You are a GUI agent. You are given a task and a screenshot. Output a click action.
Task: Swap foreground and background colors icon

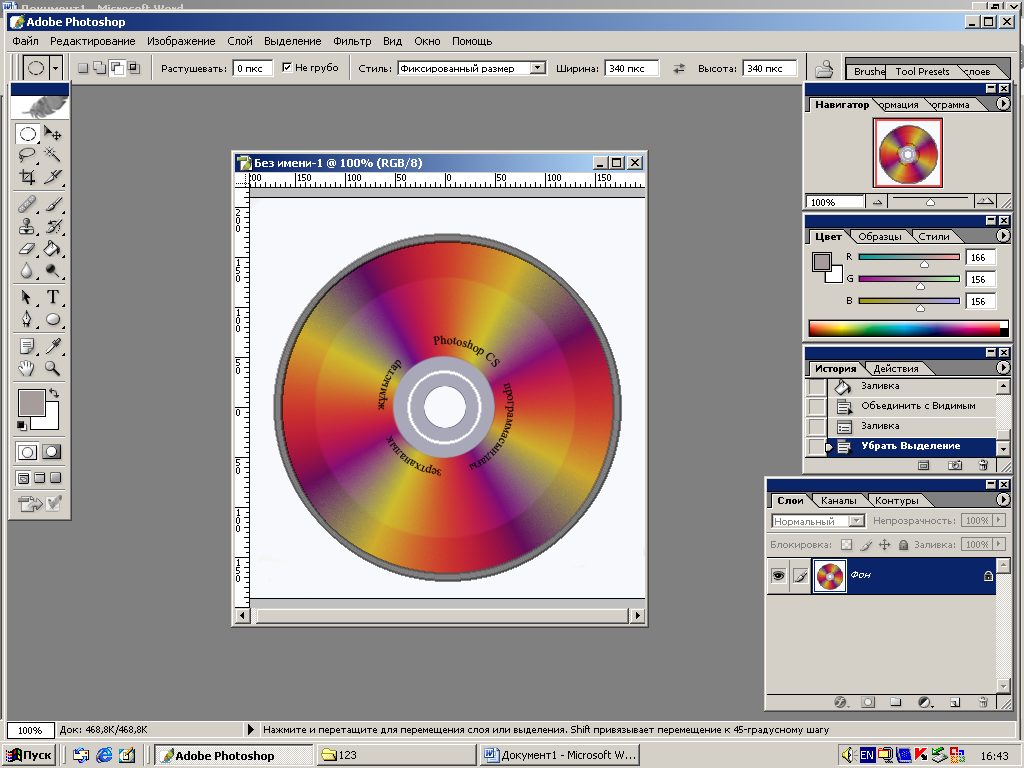54,393
